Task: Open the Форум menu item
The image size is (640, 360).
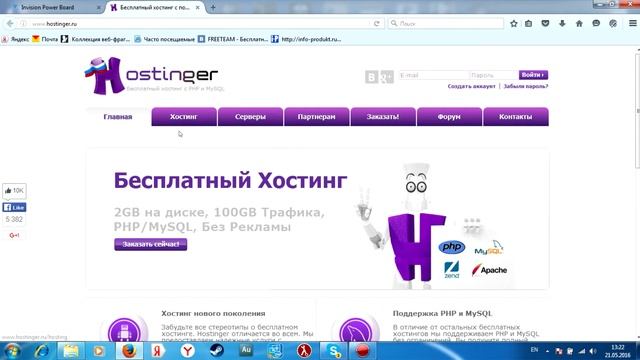Action: click(449, 117)
